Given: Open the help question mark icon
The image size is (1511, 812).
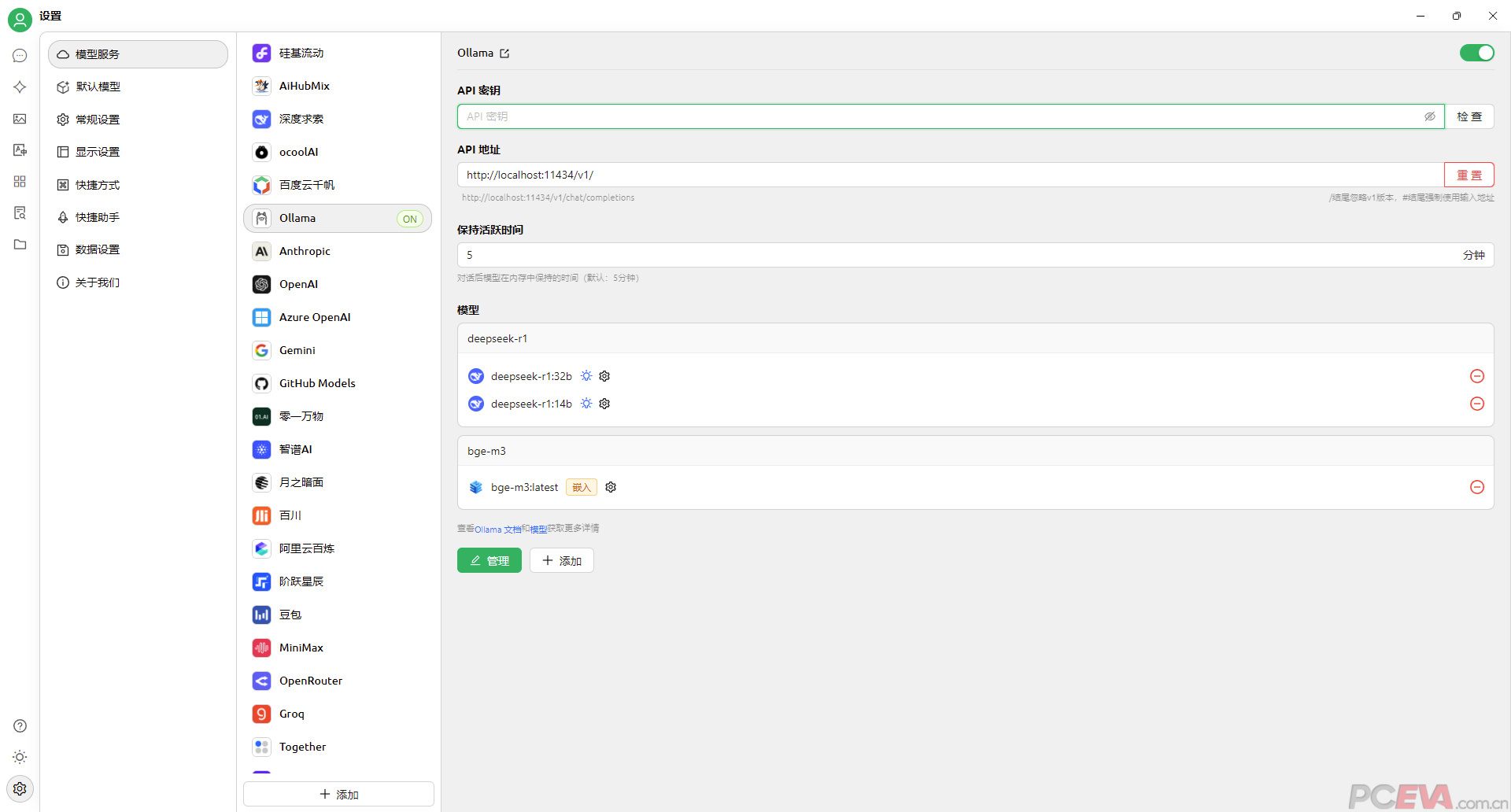Looking at the screenshot, I should point(20,725).
